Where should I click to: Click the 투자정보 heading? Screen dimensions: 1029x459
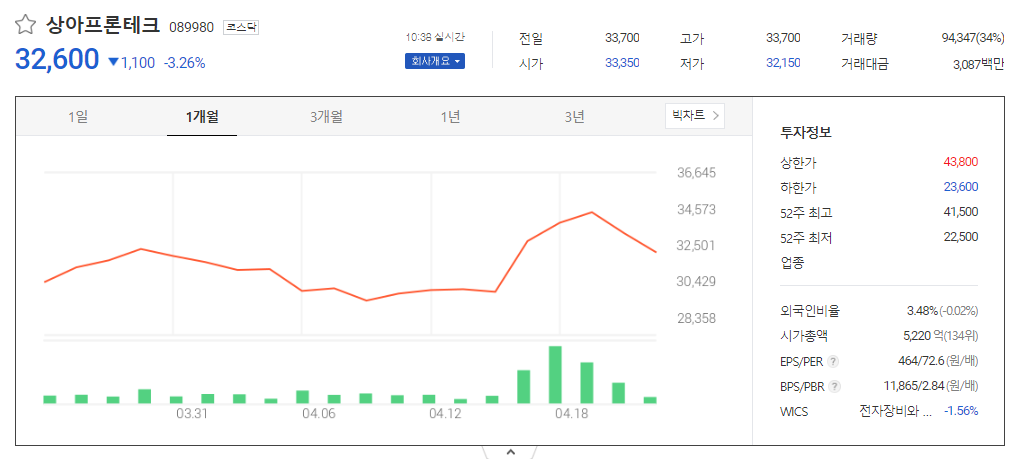click(x=806, y=133)
